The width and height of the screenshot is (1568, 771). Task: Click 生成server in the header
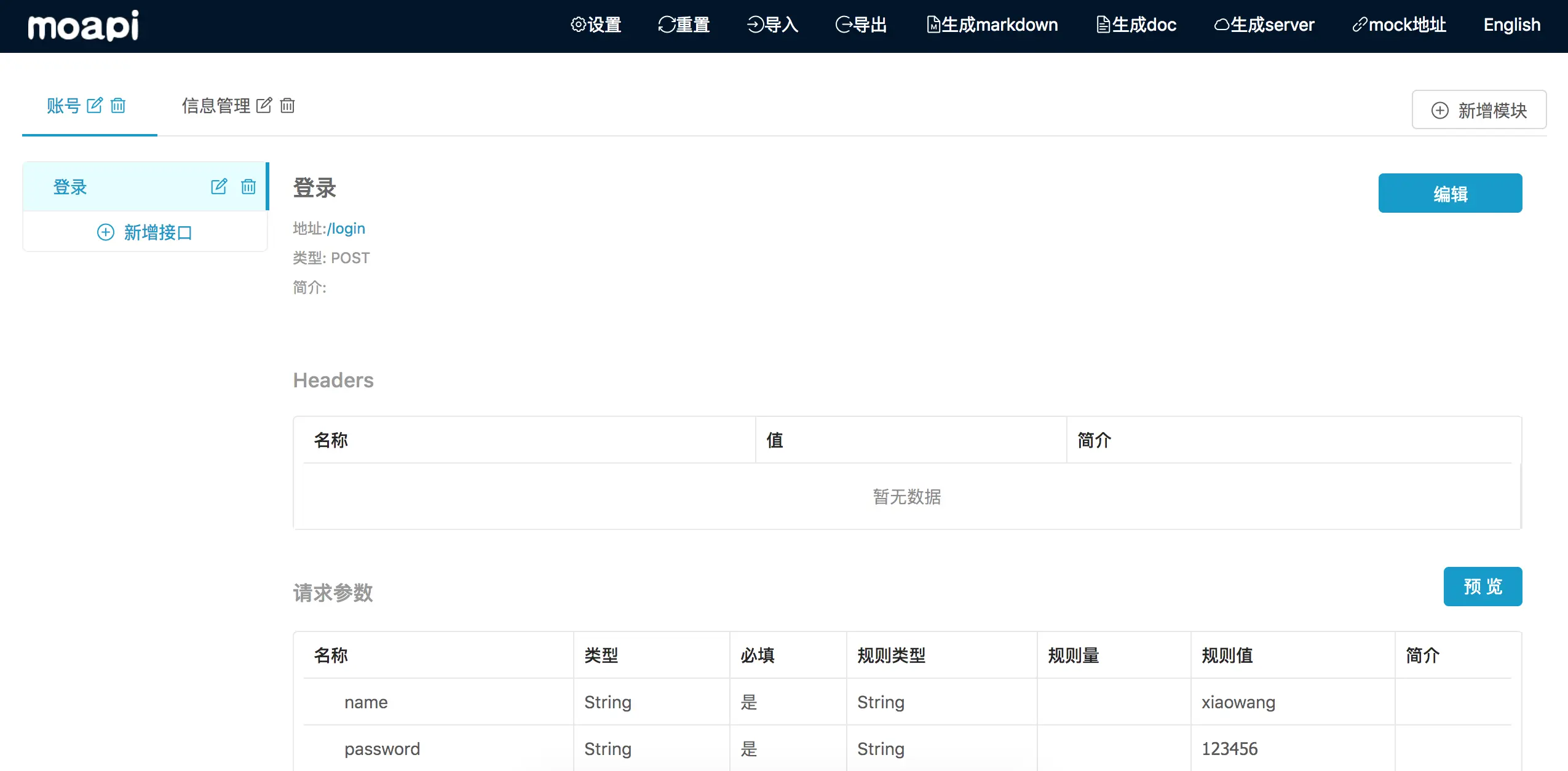(x=1264, y=25)
